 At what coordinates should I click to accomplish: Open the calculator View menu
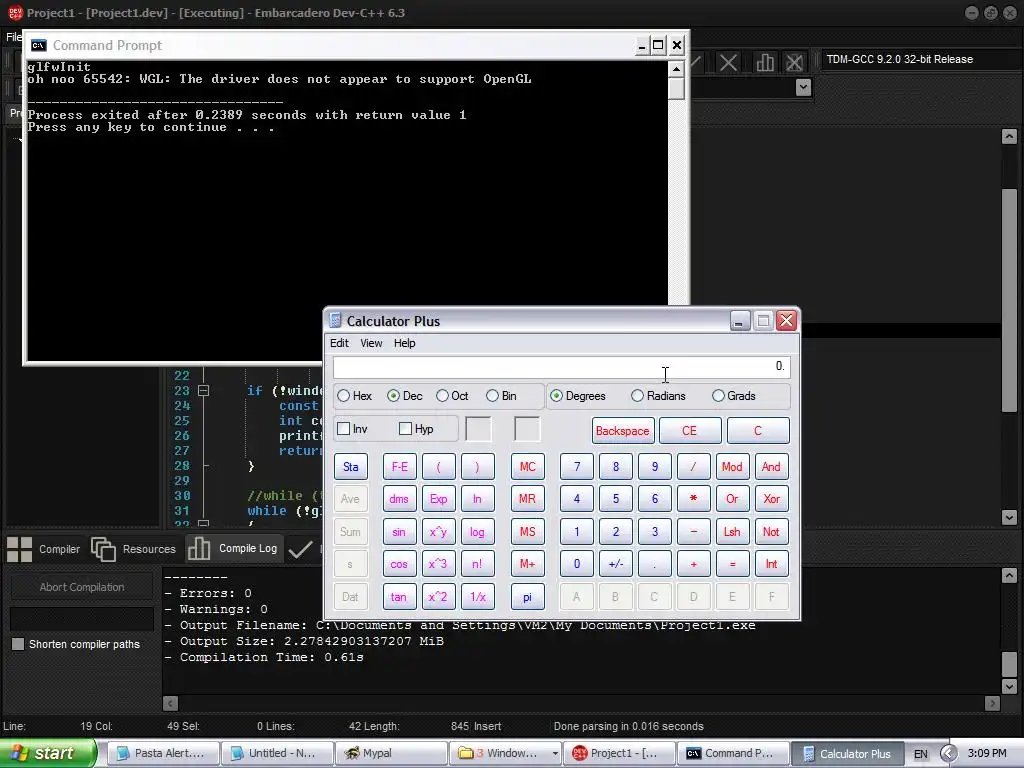371,343
